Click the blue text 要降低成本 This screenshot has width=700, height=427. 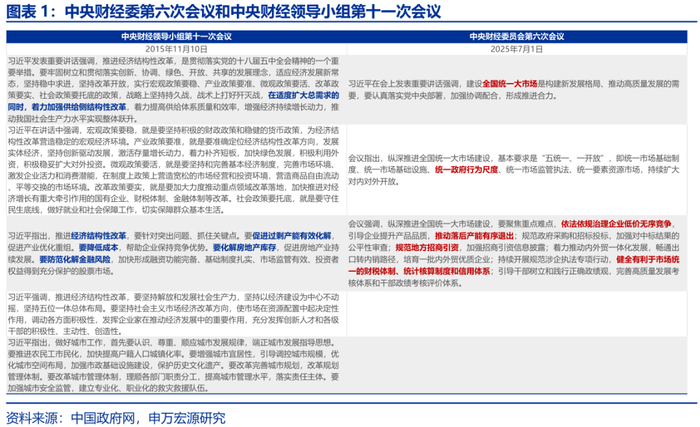(x=98, y=247)
